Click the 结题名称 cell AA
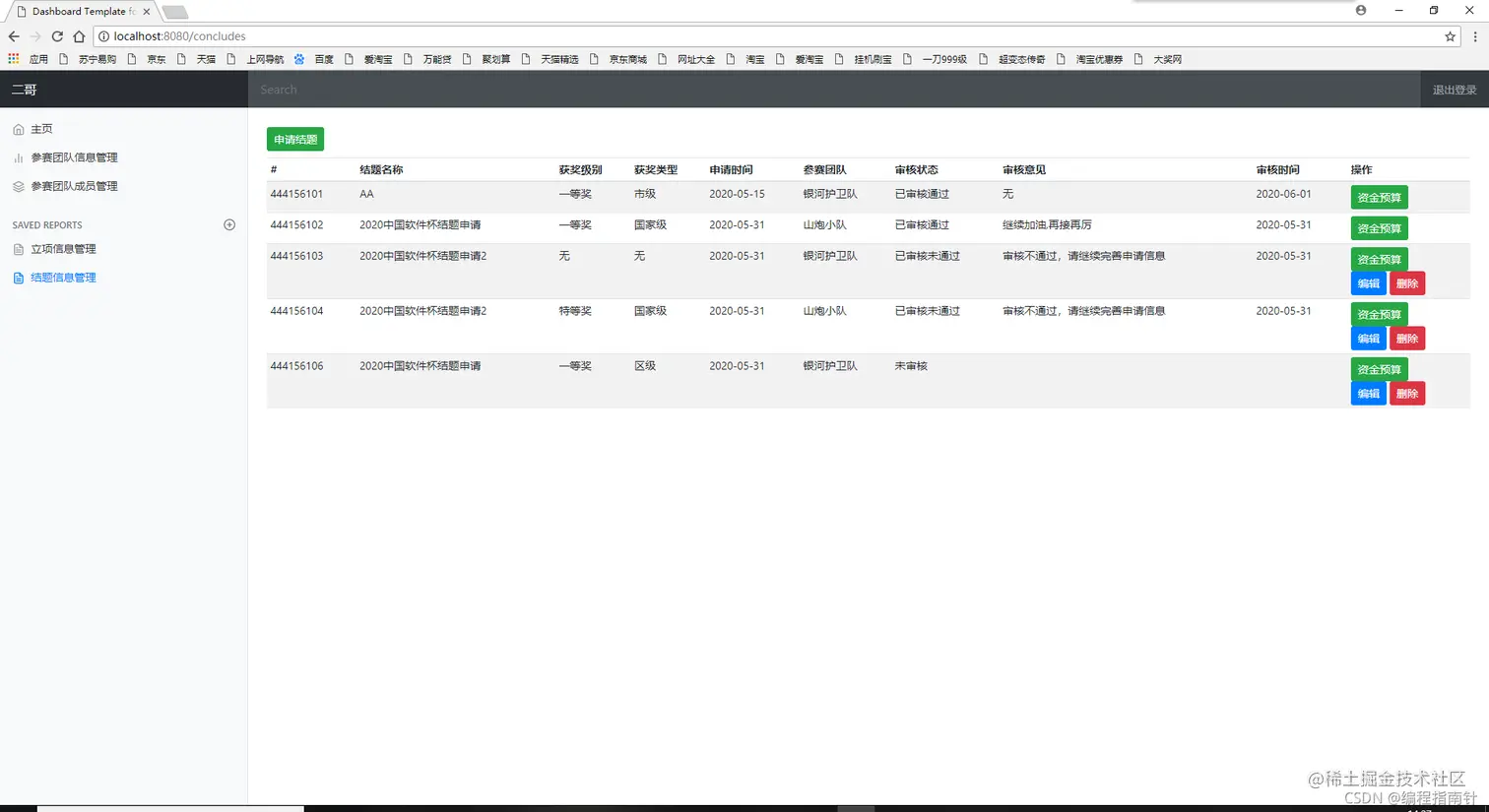This screenshot has width=1489, height=812. click(366, 194)
